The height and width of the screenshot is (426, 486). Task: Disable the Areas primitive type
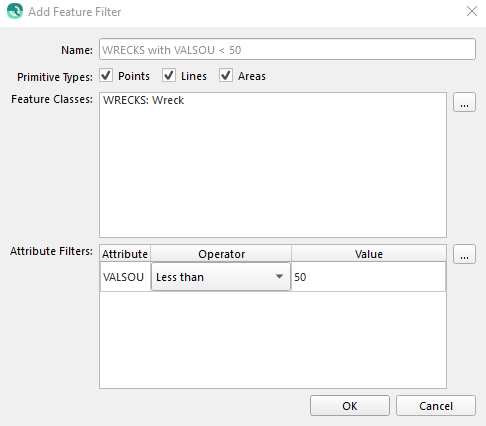point(226,76)
